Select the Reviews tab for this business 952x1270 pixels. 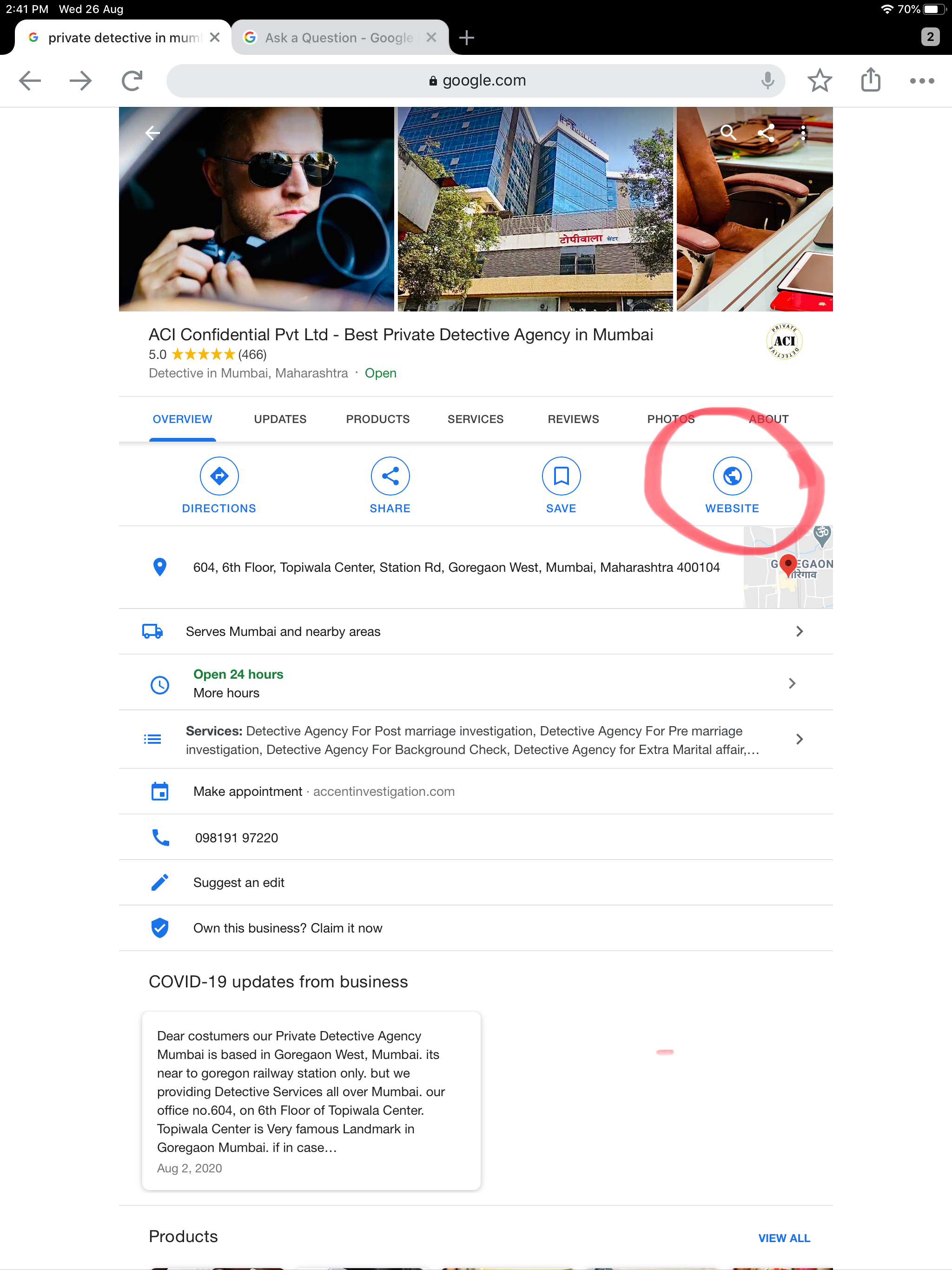tap(573, 418)
